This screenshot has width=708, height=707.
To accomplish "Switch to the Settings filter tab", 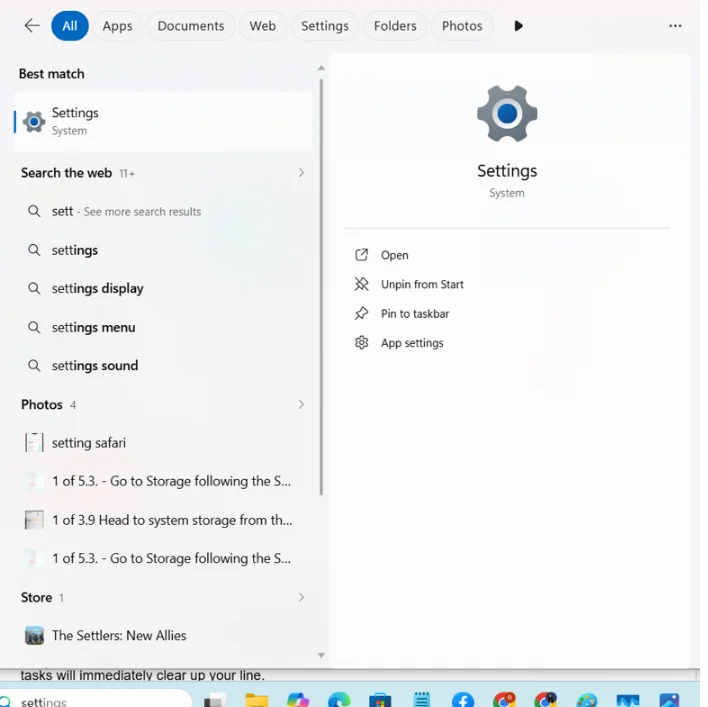I will pyautogui.click(x=325, y=26).
